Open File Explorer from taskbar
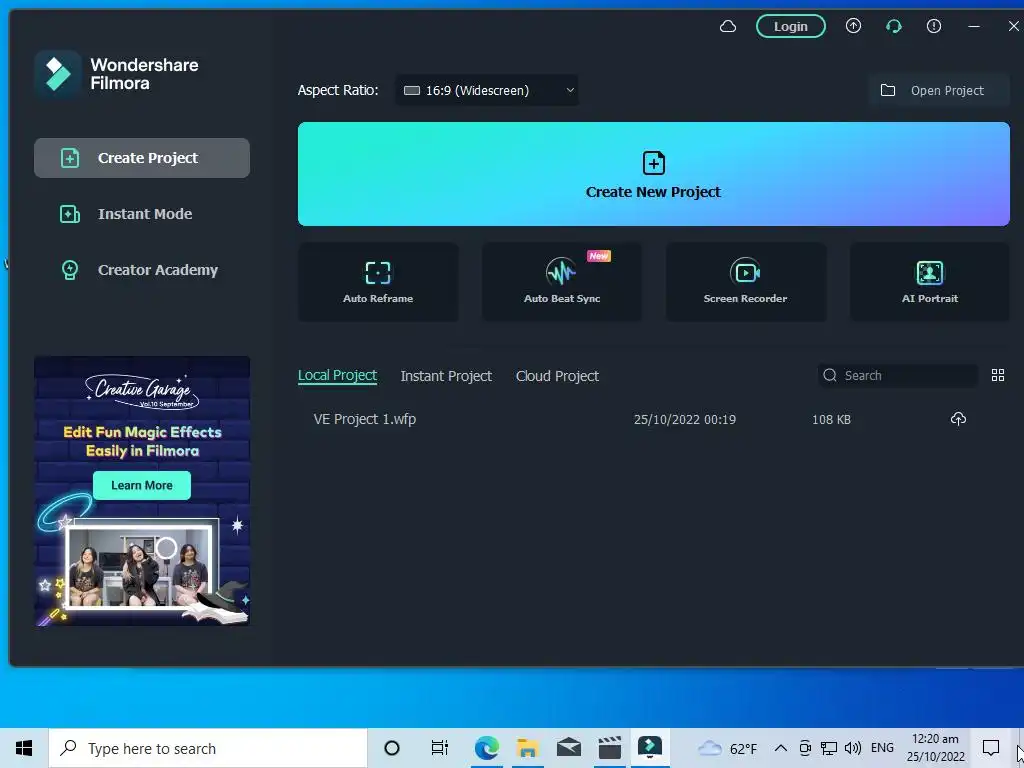 [x=528, y=748]
